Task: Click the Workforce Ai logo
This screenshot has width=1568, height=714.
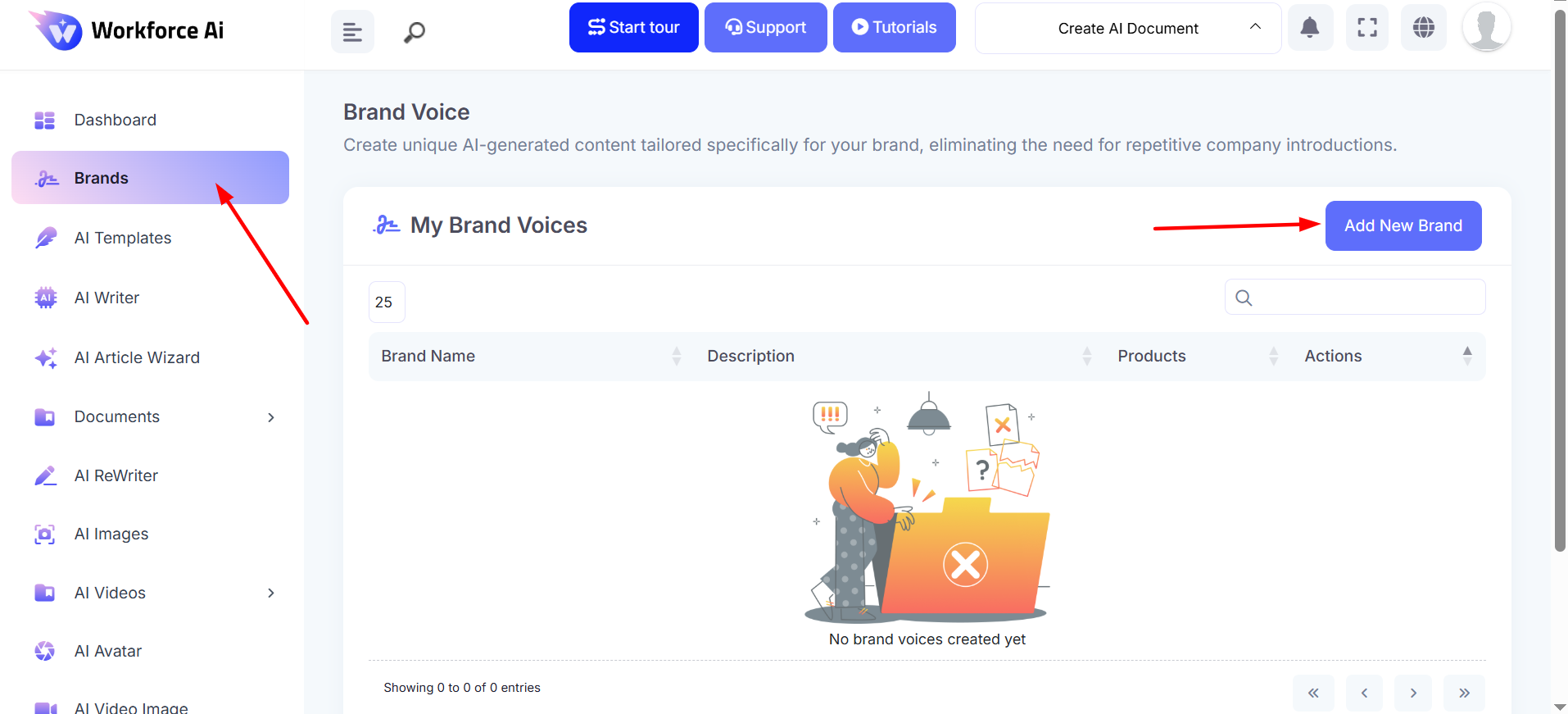Action: pos(127,30)
